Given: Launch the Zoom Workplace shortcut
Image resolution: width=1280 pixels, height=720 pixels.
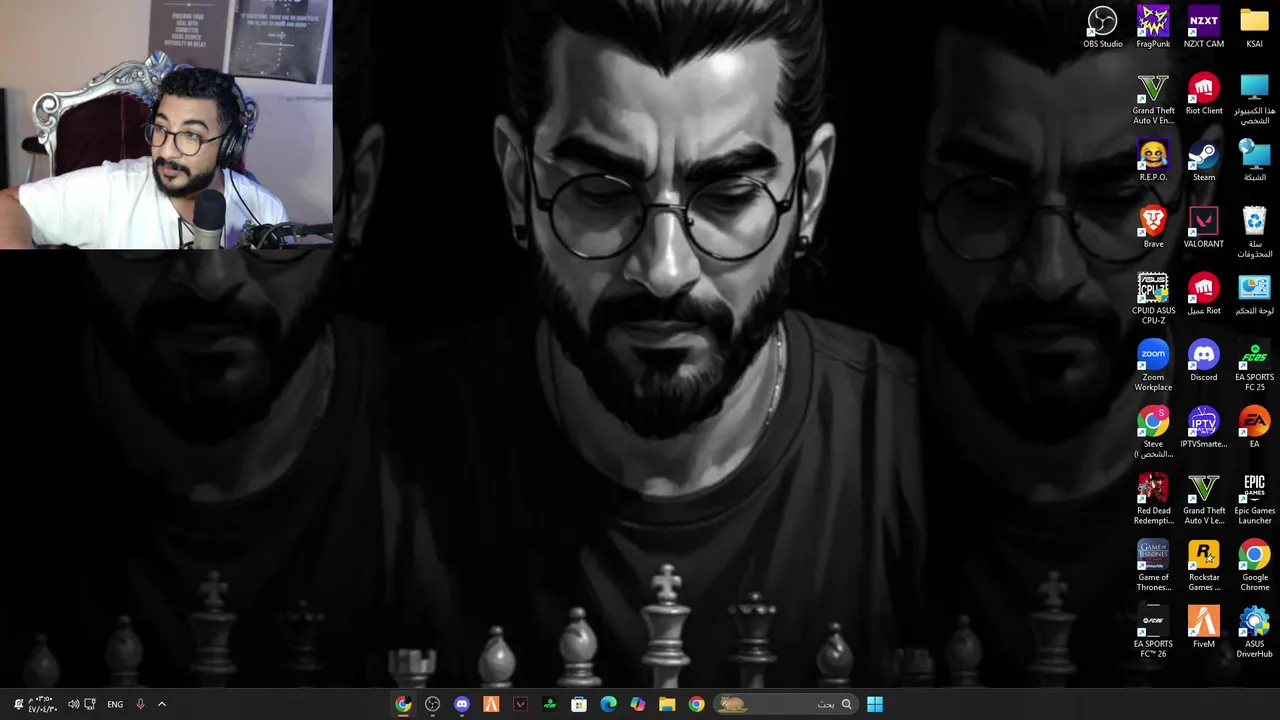Looking at the screenshot, I should tap(1153, 366).
